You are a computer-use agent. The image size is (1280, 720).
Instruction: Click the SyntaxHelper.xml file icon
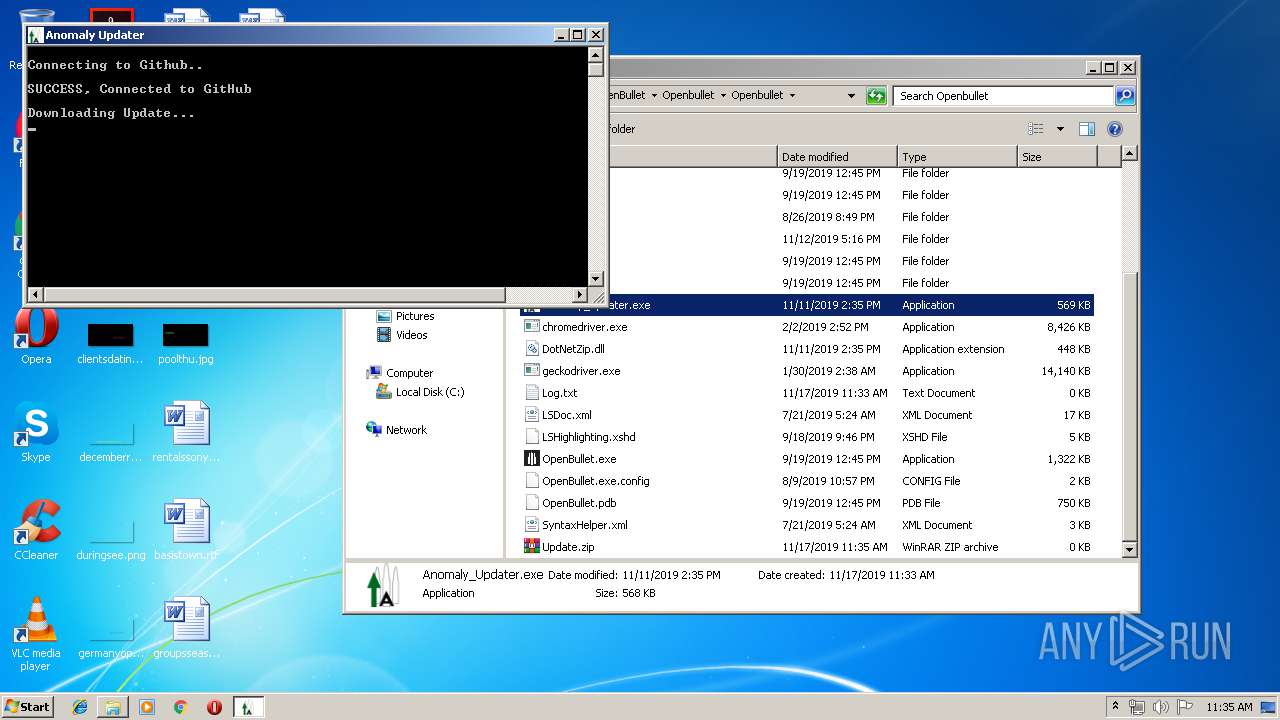click(x=532, y=525)
